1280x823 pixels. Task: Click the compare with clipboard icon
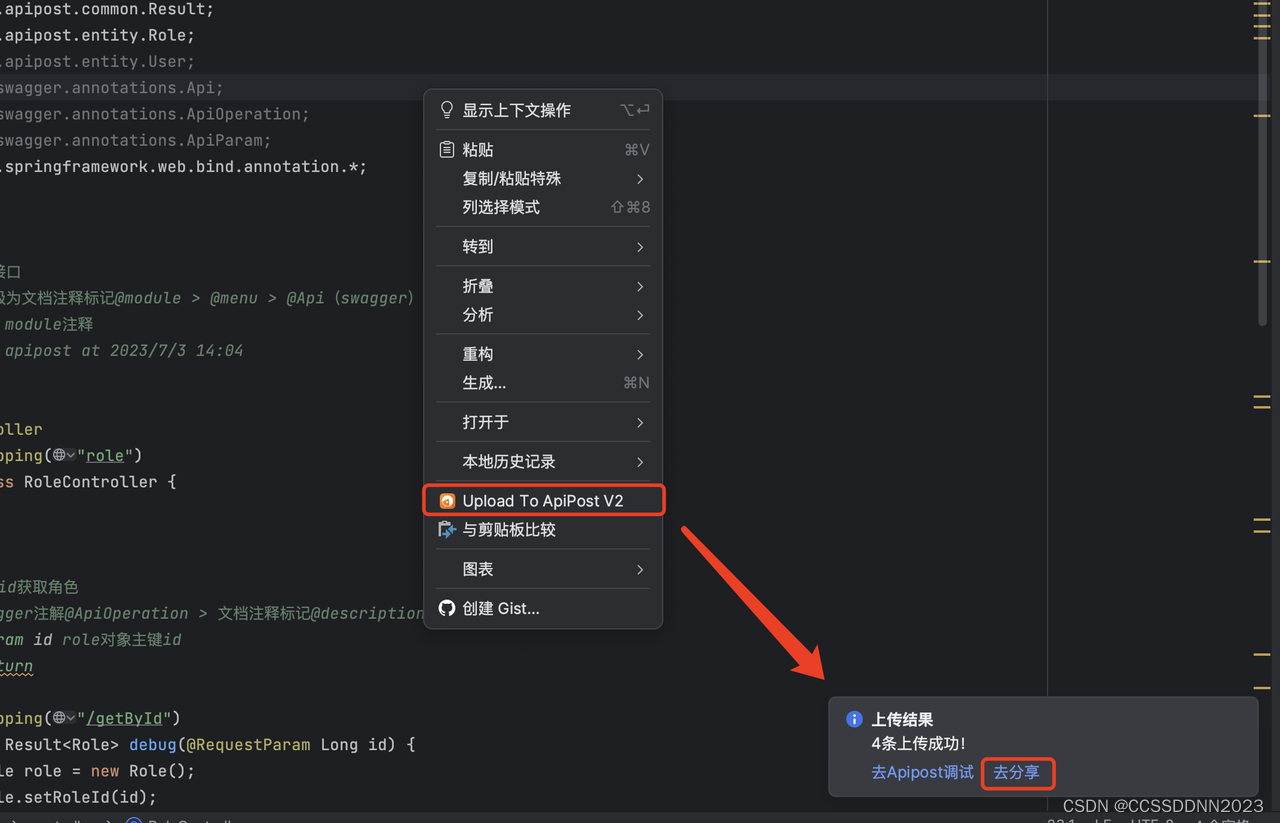[447, 530]
